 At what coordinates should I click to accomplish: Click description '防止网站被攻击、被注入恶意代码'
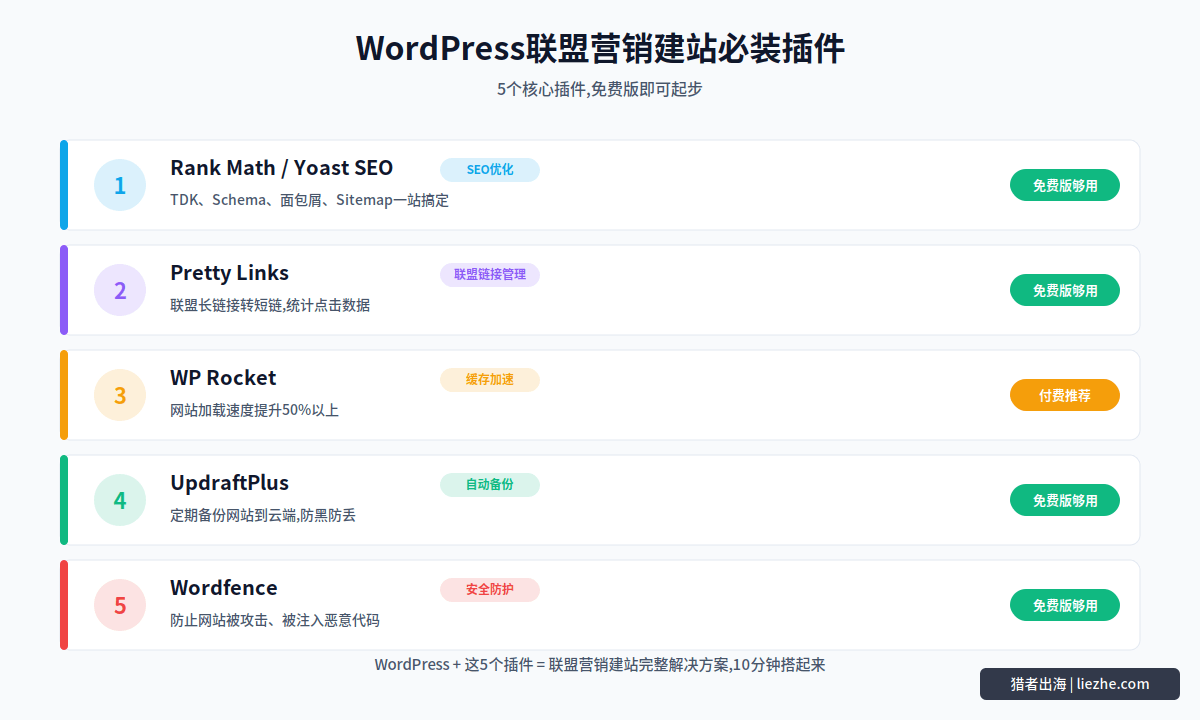click(275, 620)
